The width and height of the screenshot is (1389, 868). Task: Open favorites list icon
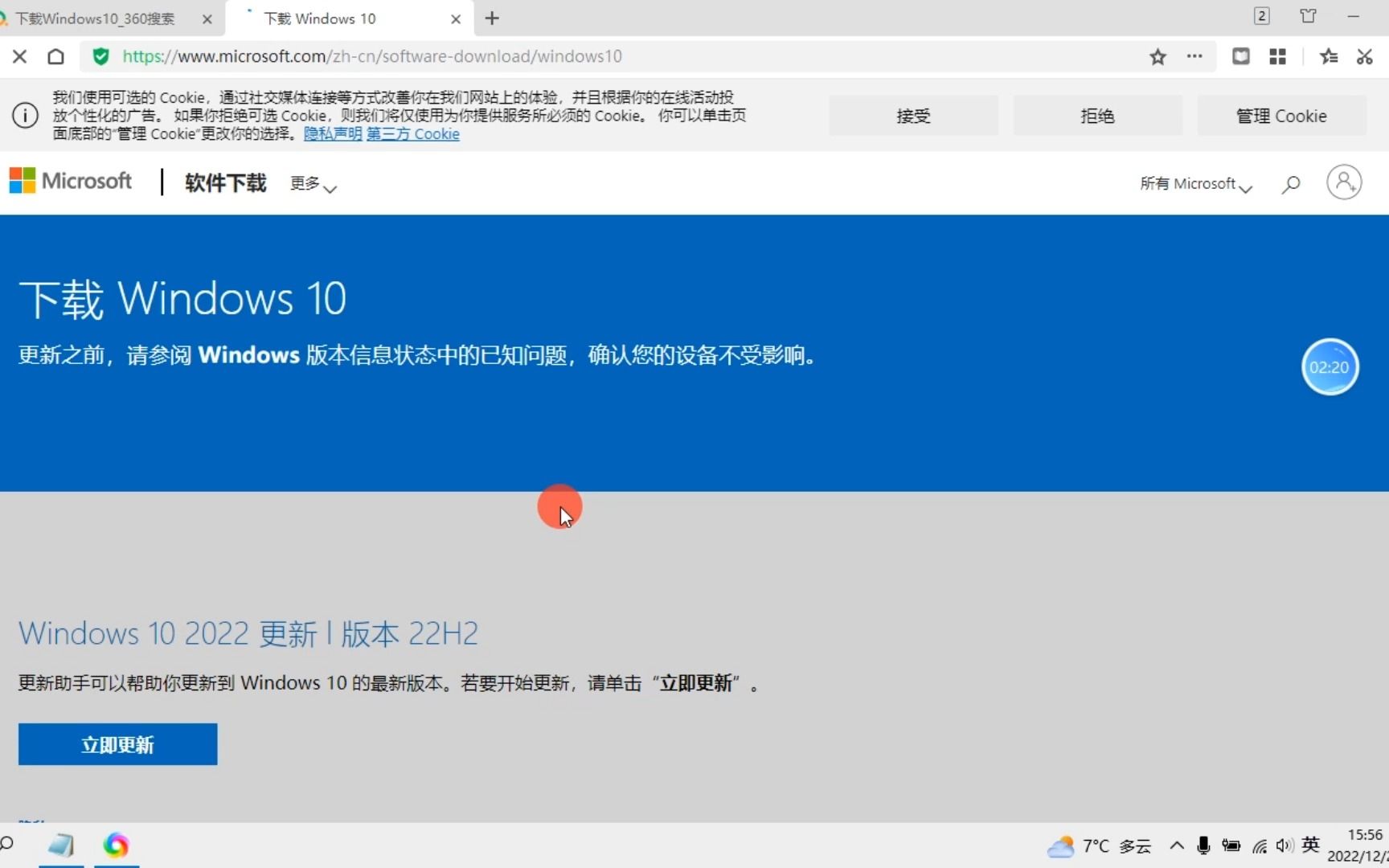tap(1329, 56)
